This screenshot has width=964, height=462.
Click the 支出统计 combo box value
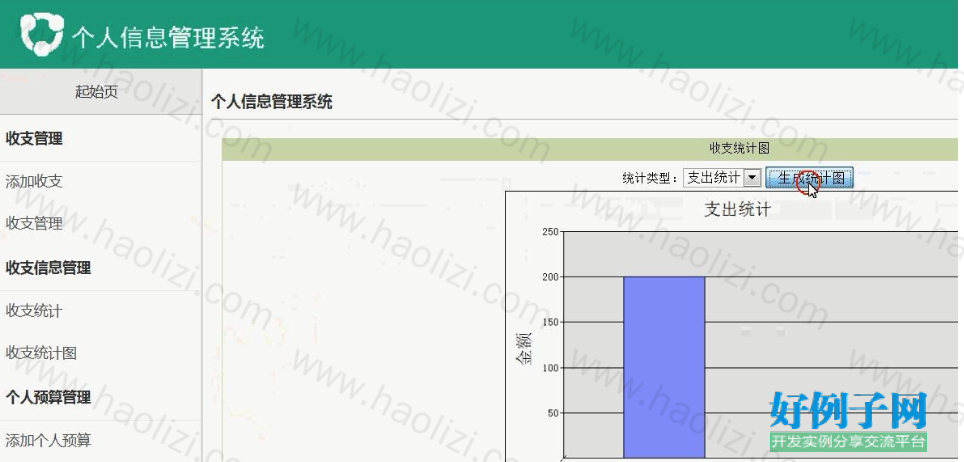[714, 178]
